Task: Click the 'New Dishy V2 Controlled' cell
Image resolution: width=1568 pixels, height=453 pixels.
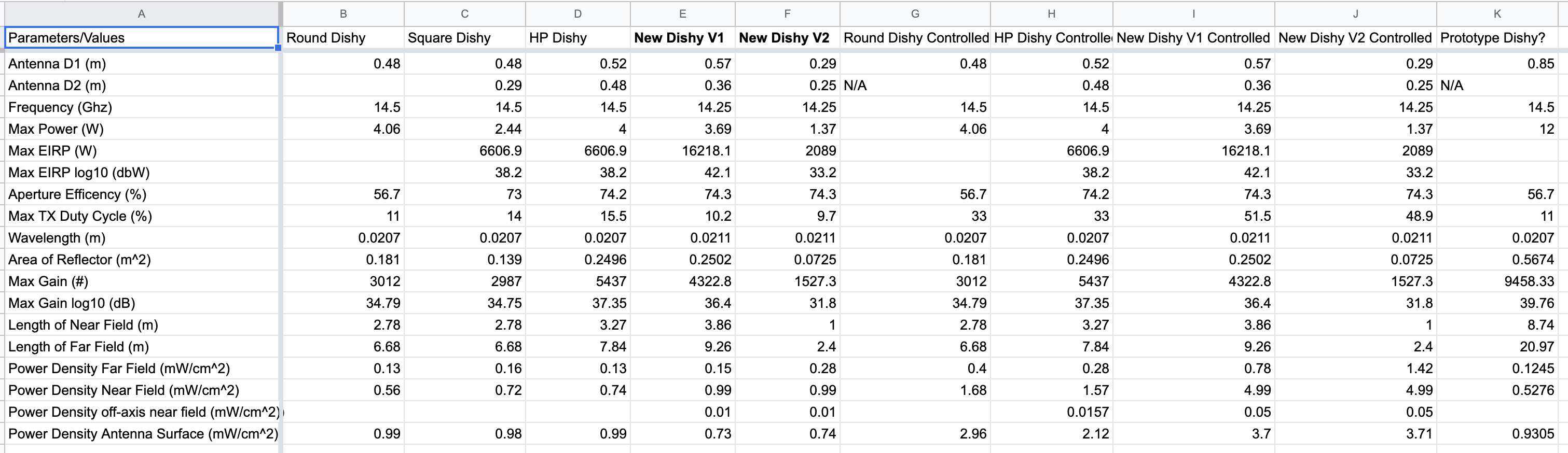Action: click(1355, 38)
